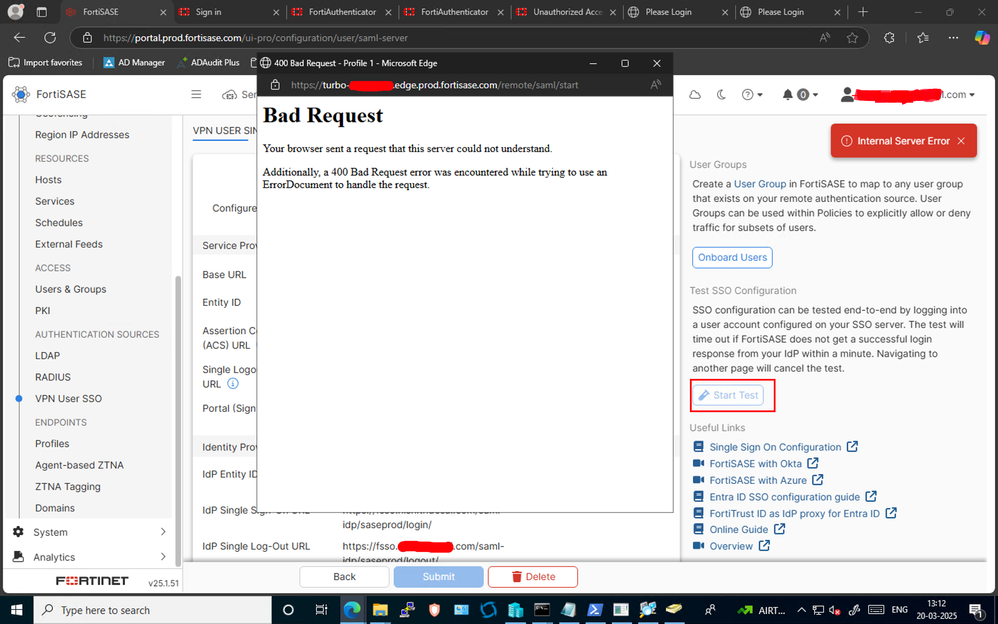Open FortiTrust ID as IdP proxy link
998x624 pixels.
[794, 513]
